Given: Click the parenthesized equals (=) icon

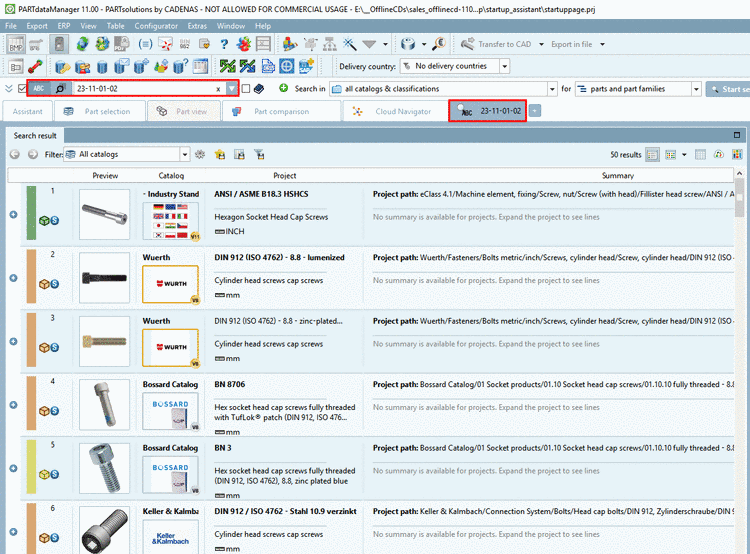Looking at the screenshot, I should click(145, 44).
